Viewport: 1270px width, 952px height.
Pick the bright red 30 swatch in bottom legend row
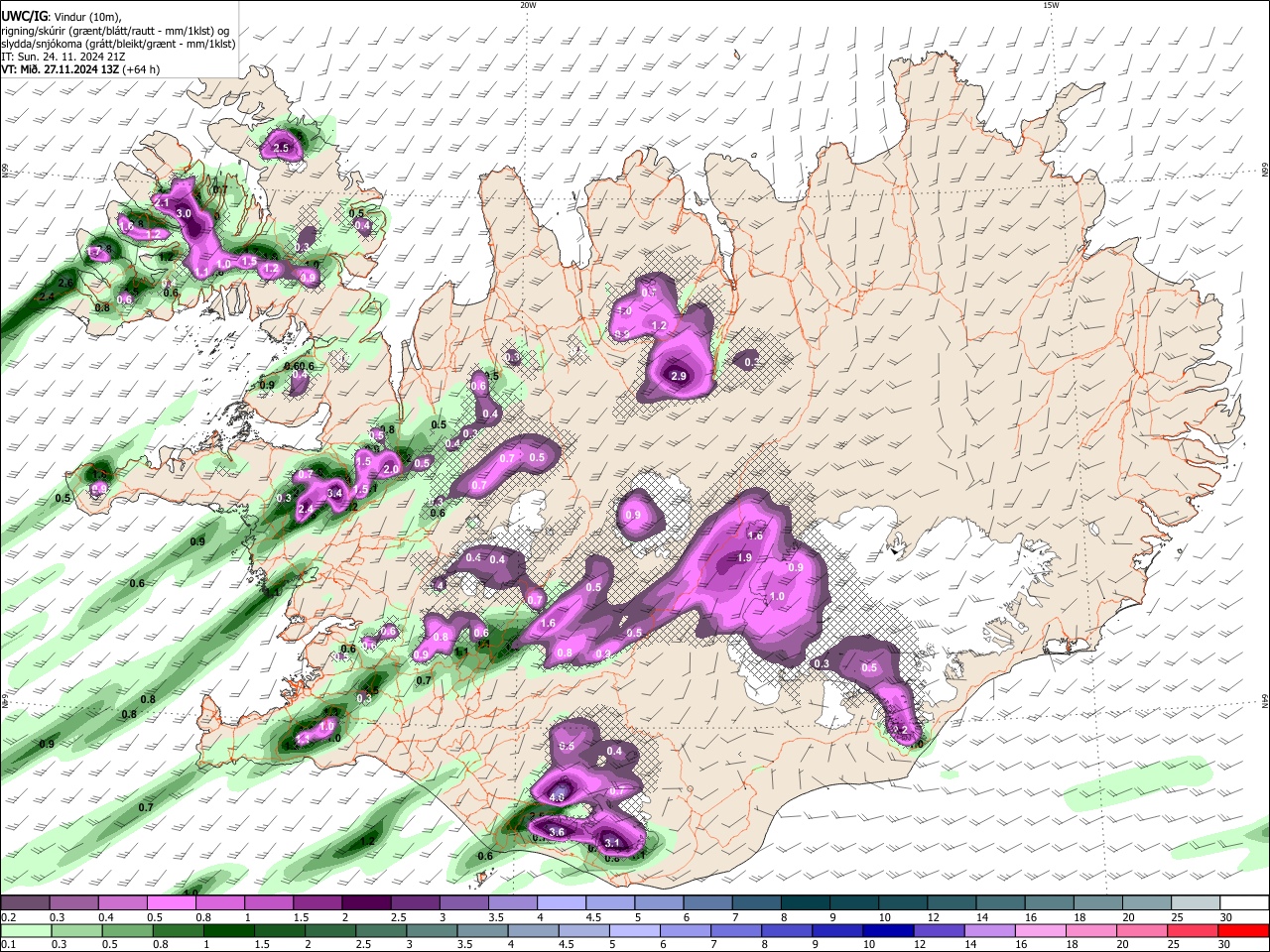[1244, 931]
